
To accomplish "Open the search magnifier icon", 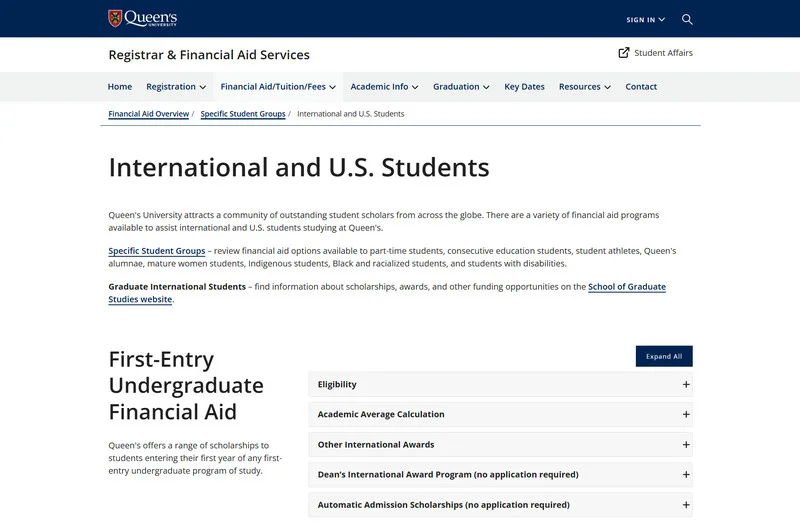I will pyautogui.click(x=687, y=19).
